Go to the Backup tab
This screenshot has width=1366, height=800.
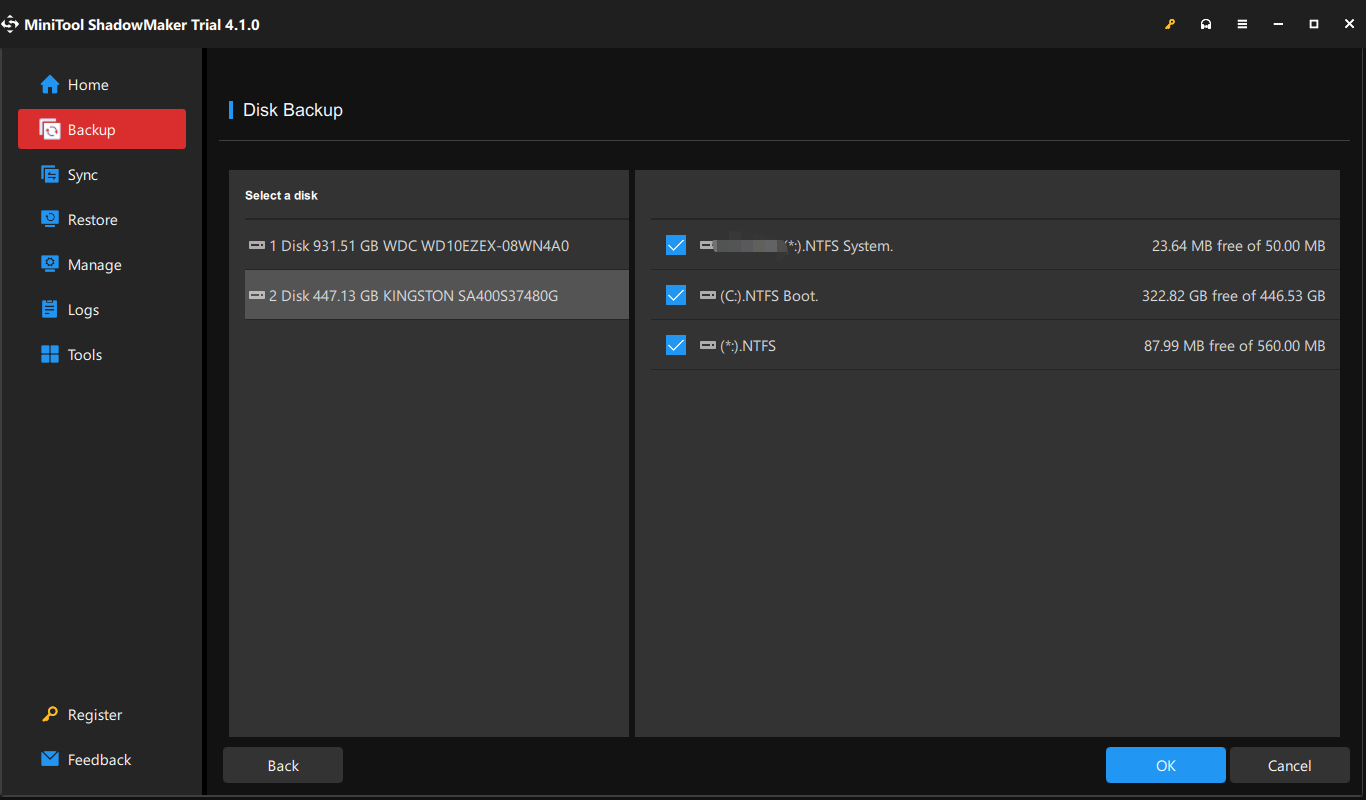(x=102, y=130)
